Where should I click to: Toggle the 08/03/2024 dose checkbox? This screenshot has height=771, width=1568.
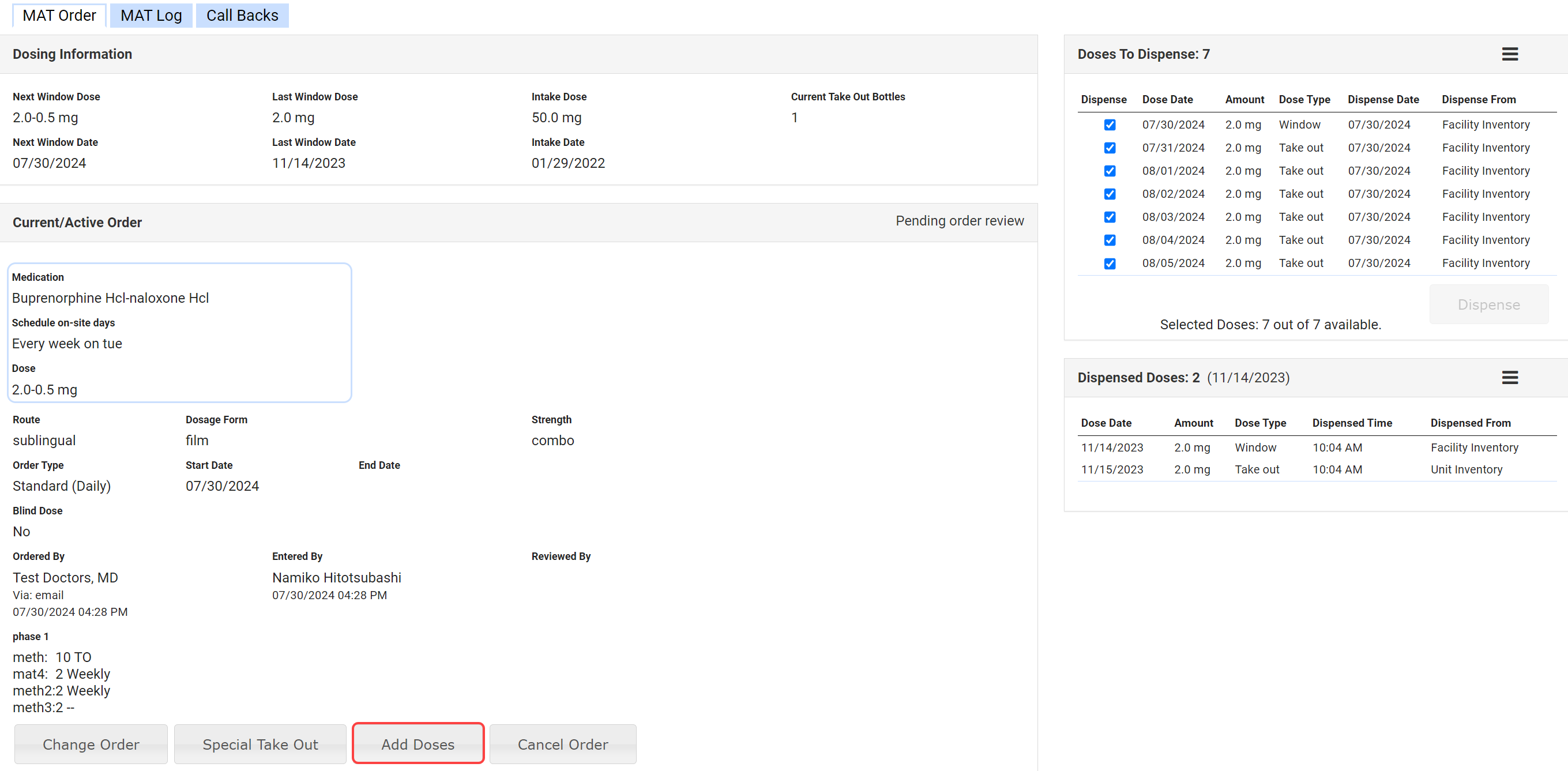[1110, 217]
